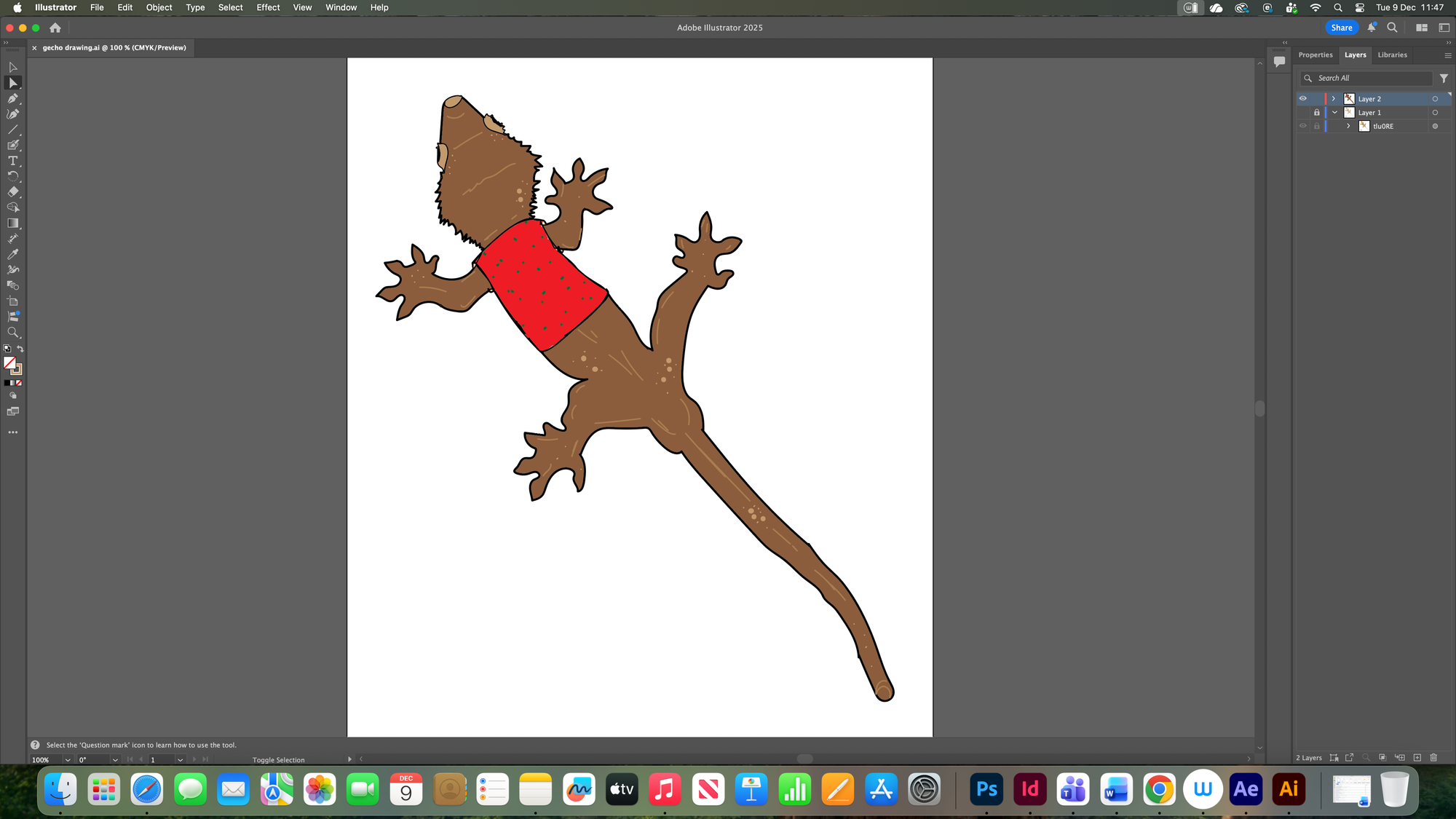Switch to the Properties tab
Screen dimensions: 1456x819
(1315, 55)
